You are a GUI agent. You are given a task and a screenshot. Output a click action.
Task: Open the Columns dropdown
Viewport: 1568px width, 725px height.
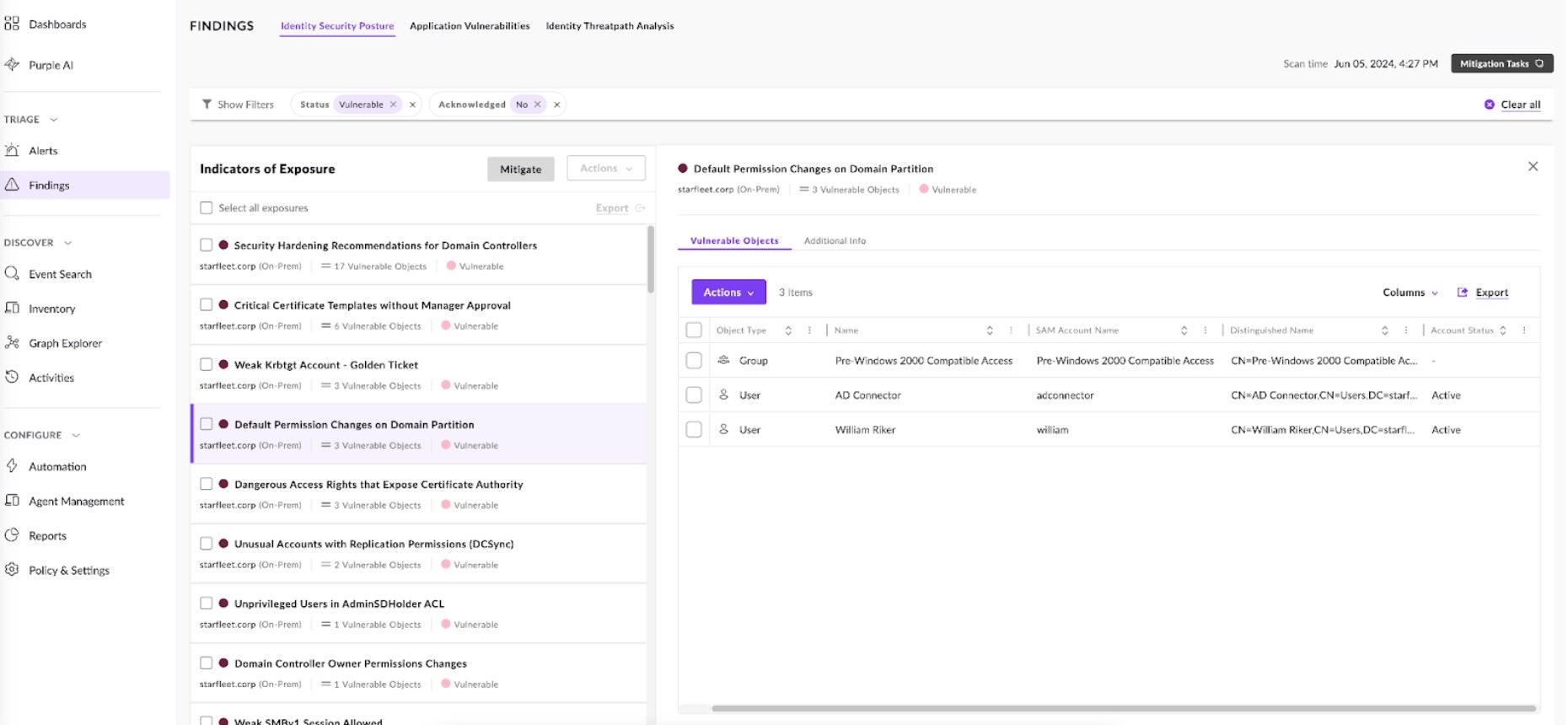click(x=1410, y=293)
